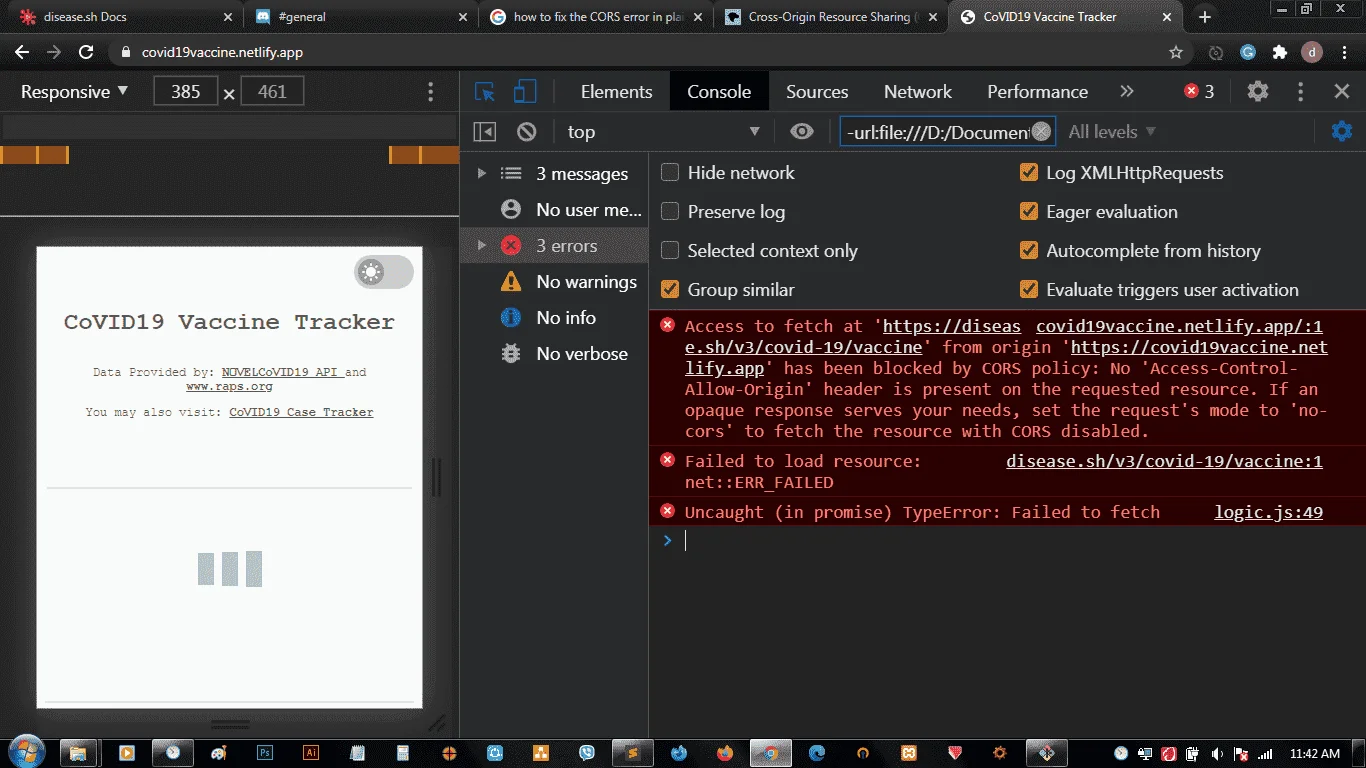Visit the CoVID19 Case Tracker link

301,412
